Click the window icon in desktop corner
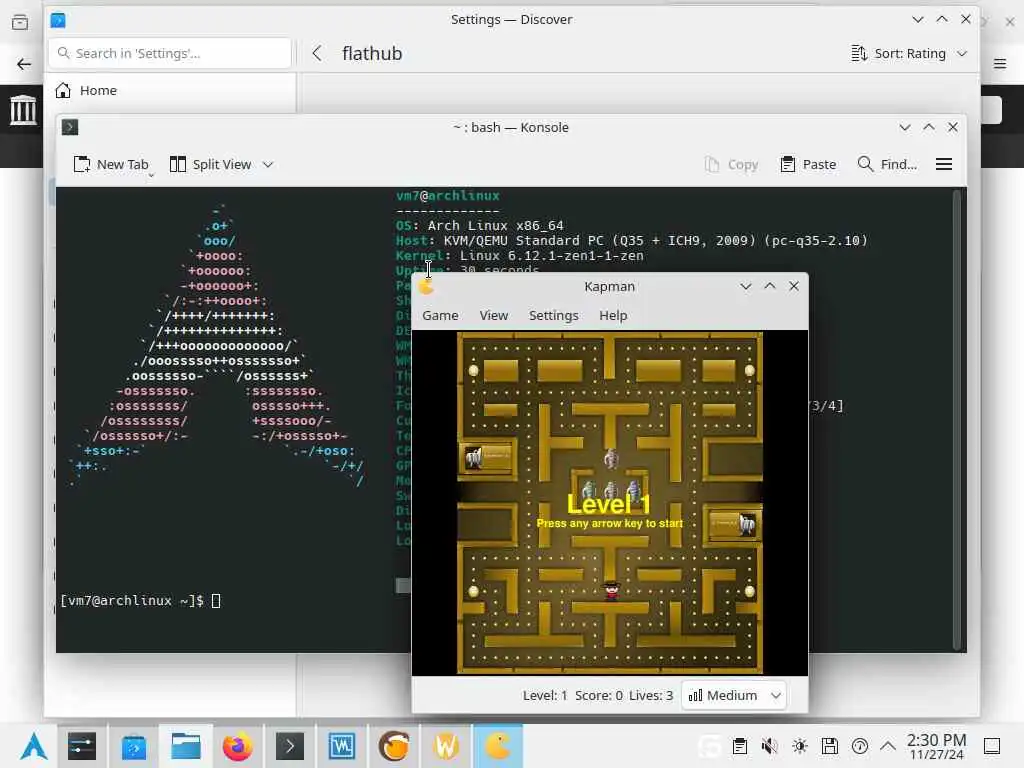 20,23
